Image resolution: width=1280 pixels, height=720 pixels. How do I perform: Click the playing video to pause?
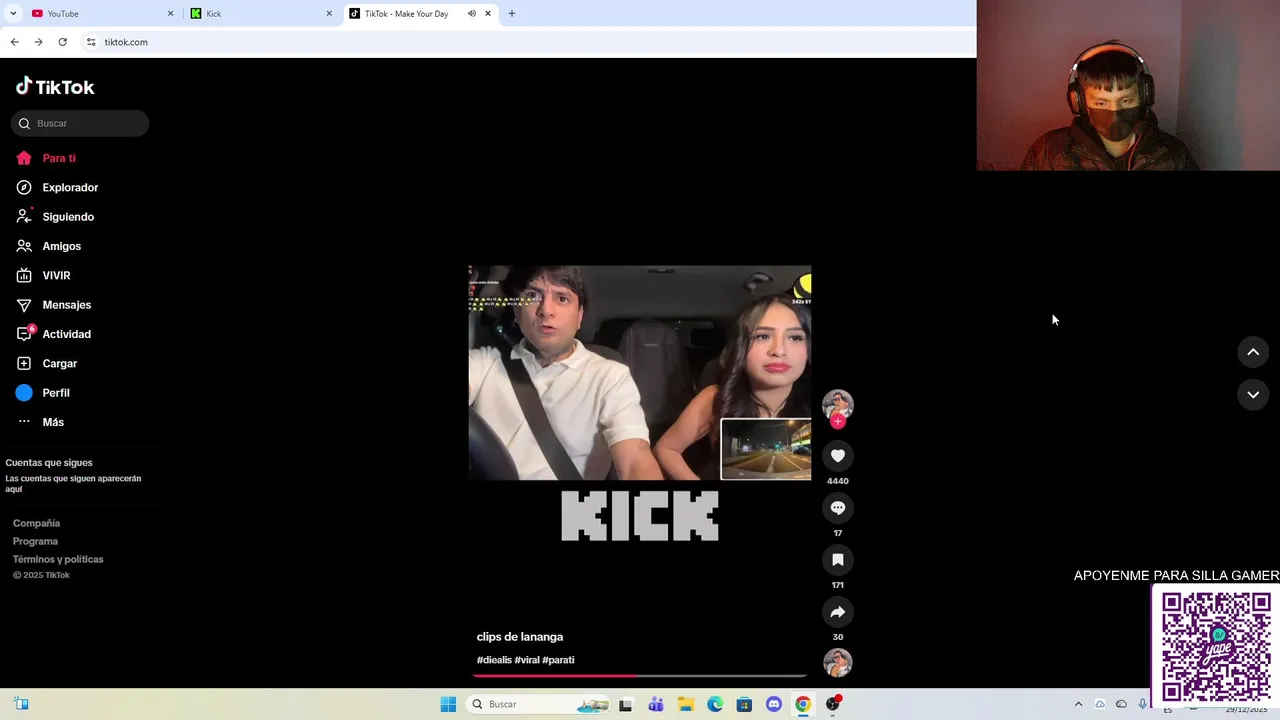click(x=640, y=373)
